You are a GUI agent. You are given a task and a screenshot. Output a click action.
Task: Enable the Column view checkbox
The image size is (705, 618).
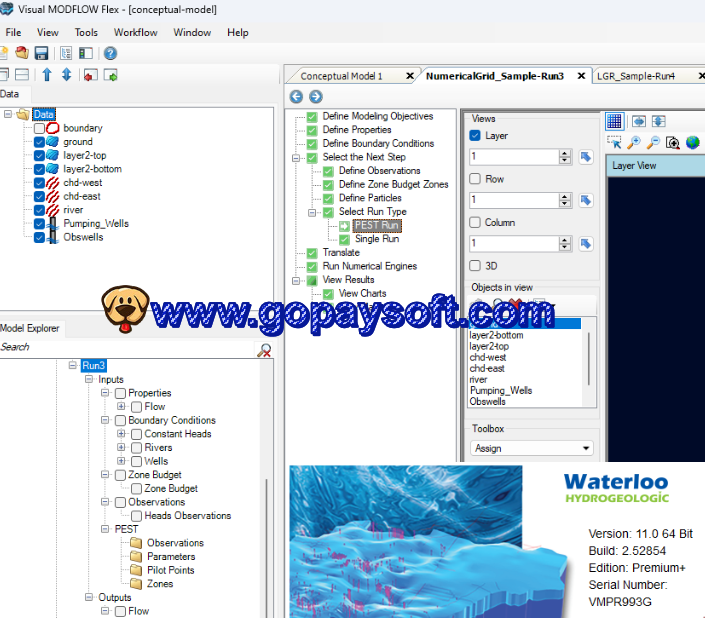475,222
